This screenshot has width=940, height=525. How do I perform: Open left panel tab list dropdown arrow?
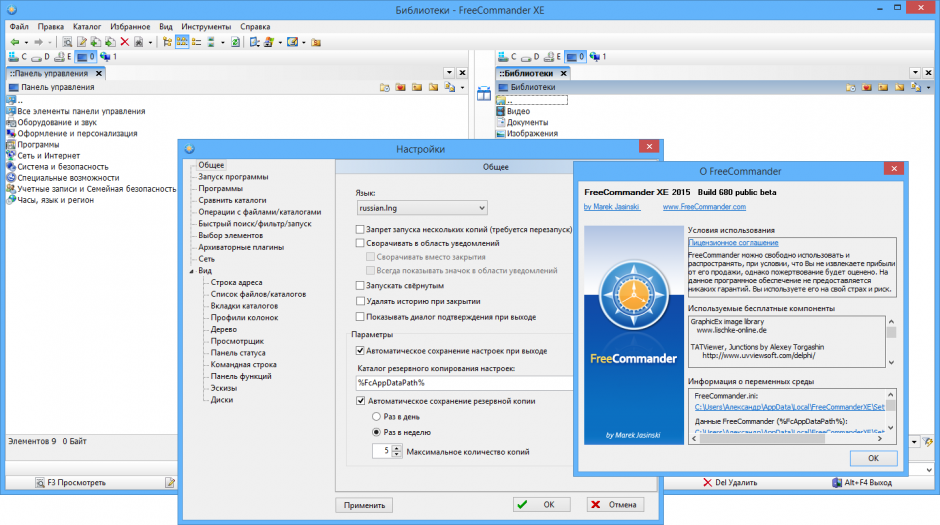point(449,73)
